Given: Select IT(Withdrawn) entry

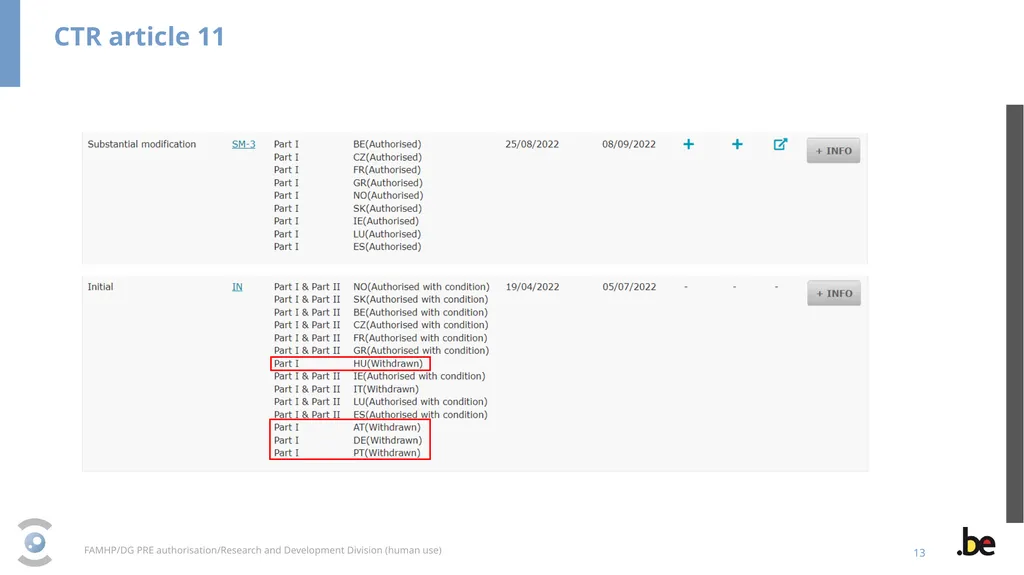Looking at the screenshot, I should (386, 389).
